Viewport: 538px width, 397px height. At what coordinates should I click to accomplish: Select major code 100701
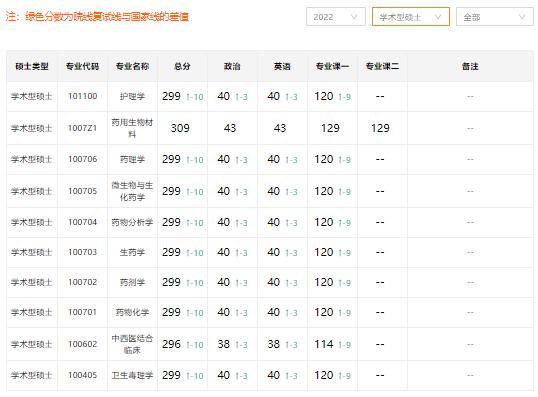[82, 312]
